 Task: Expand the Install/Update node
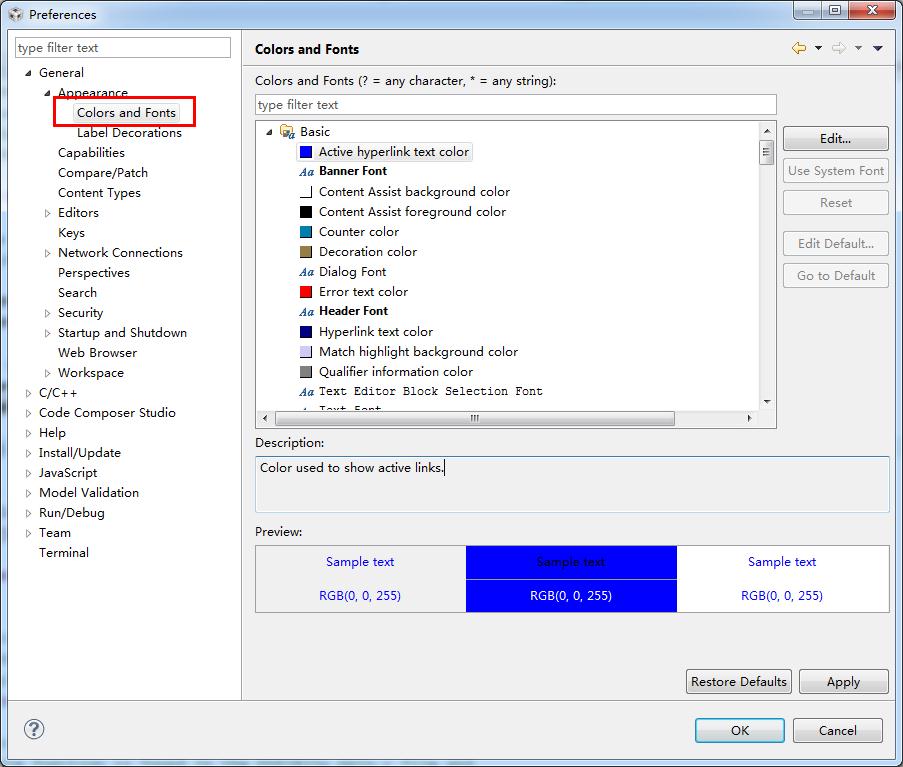28,453
